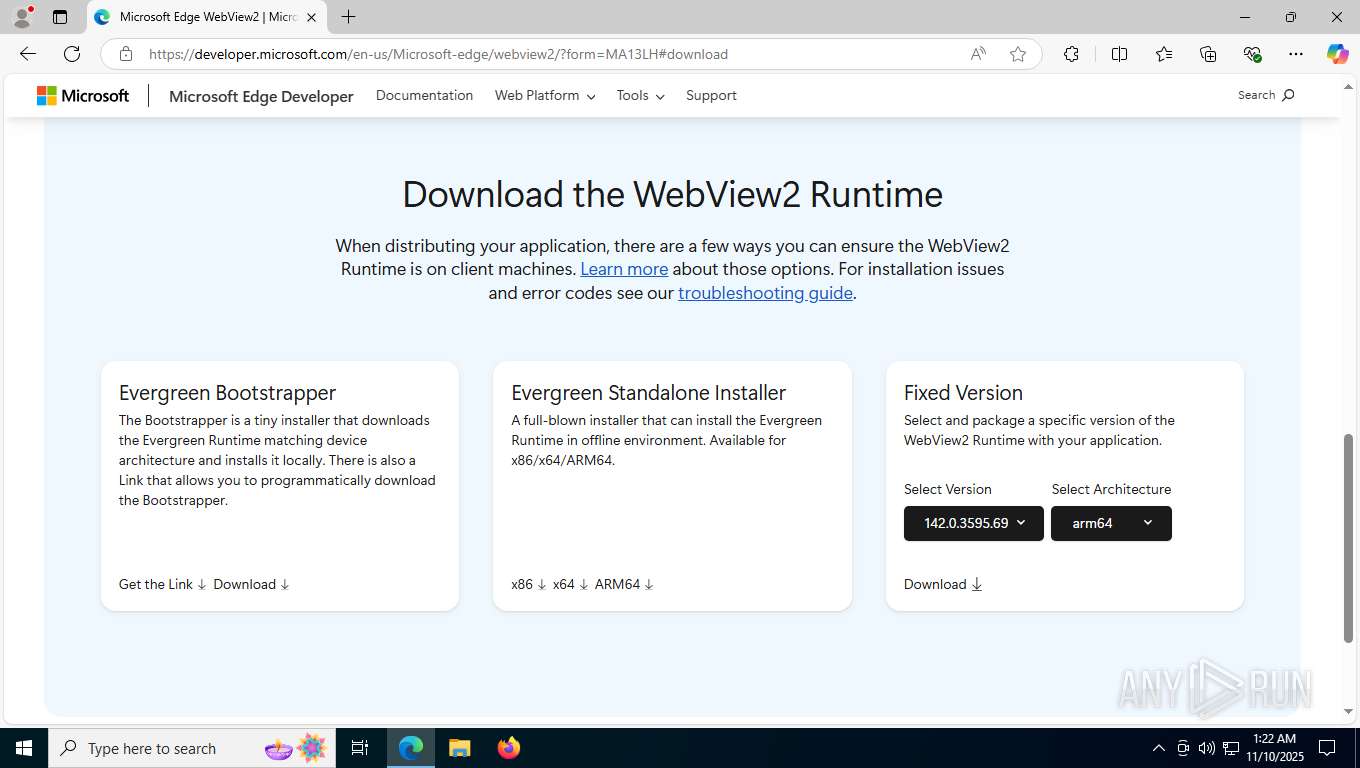Download x64 Standalone Installer
The width and height of the screenshot is (1360, 768).
coord(571,584)
